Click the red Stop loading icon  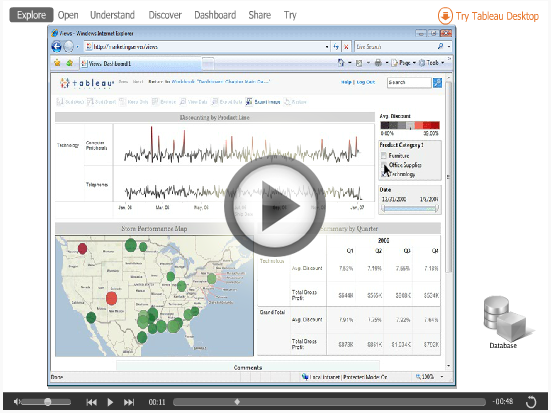click(x=346, y=46)
